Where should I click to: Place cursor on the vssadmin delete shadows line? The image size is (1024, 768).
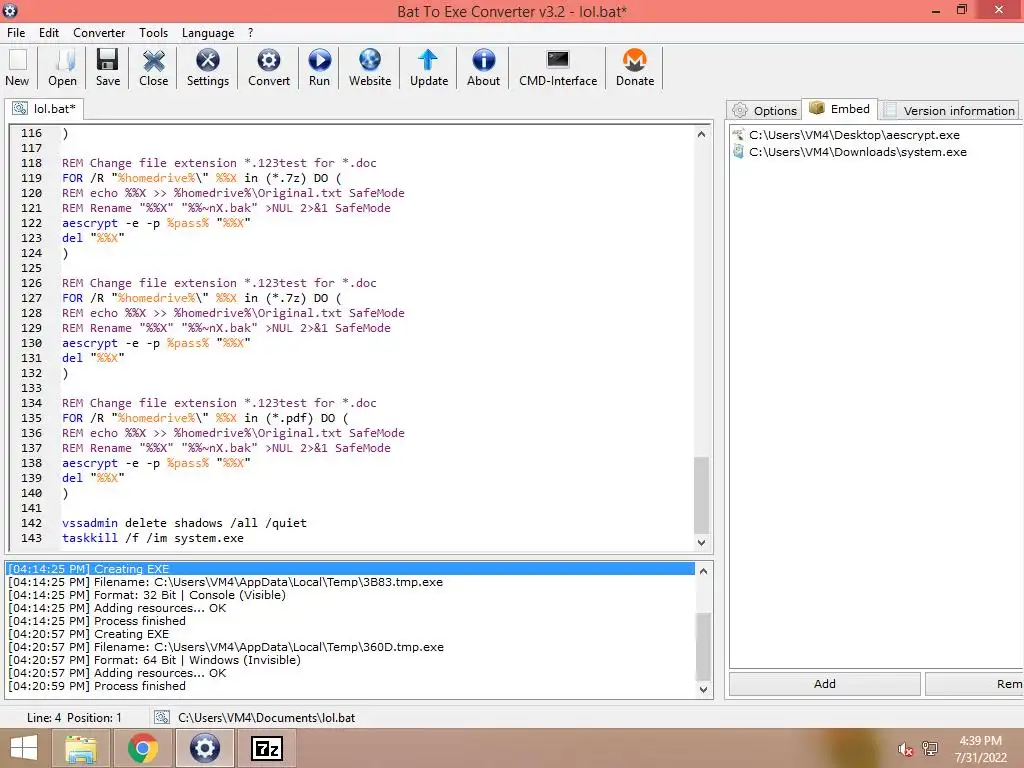pyautogui.click(x=184, y=523)
